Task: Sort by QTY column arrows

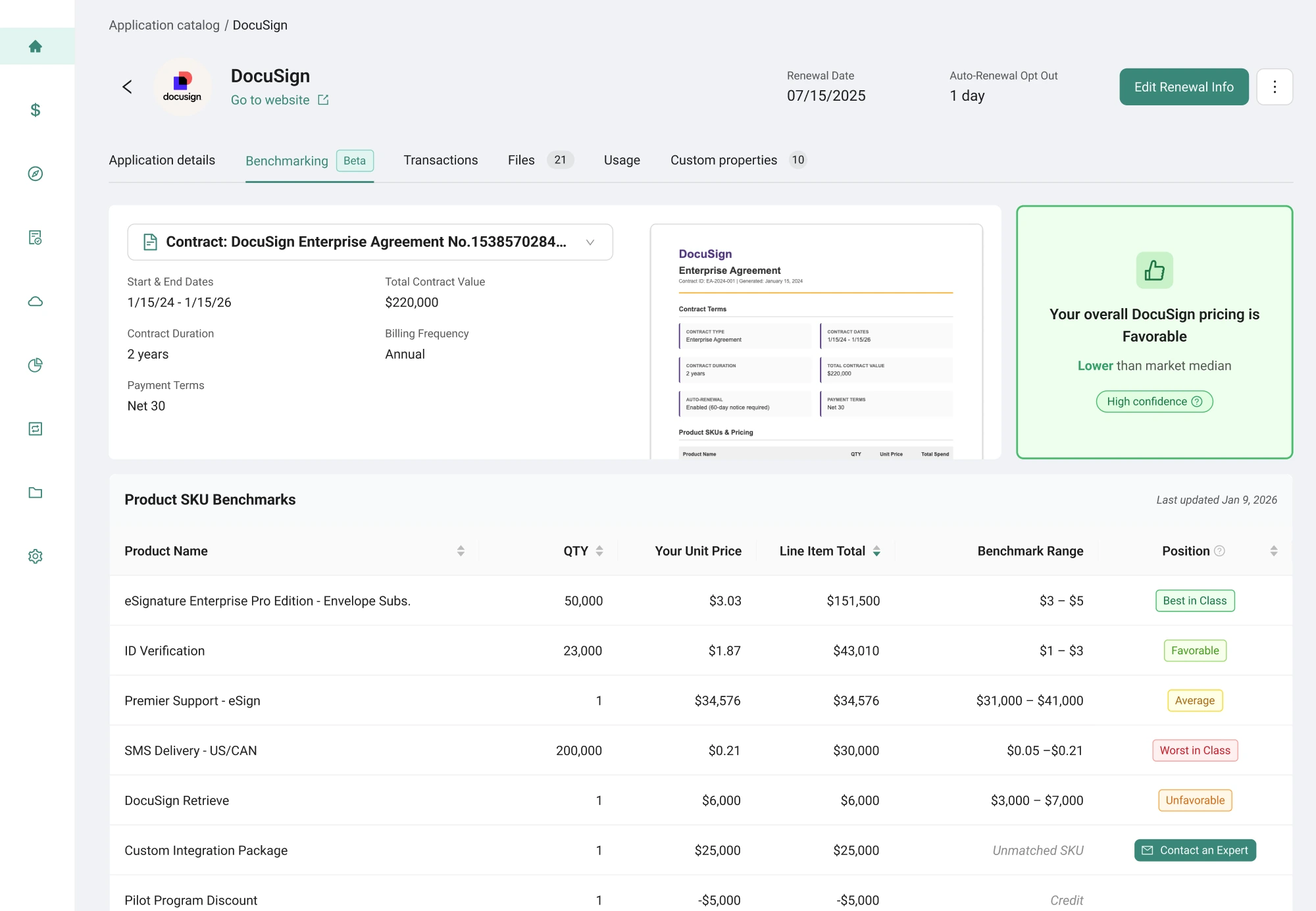Action: tap(599, 551)
